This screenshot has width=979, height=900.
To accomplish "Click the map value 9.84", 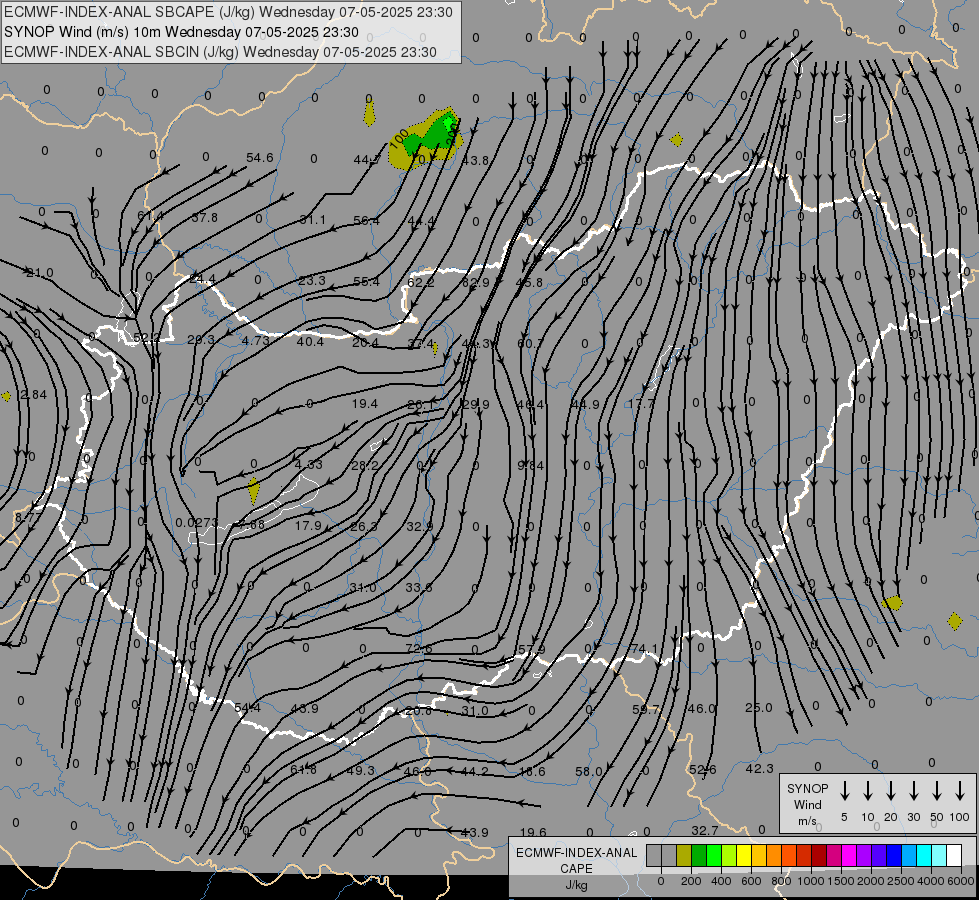I will (x=531, y=465).
